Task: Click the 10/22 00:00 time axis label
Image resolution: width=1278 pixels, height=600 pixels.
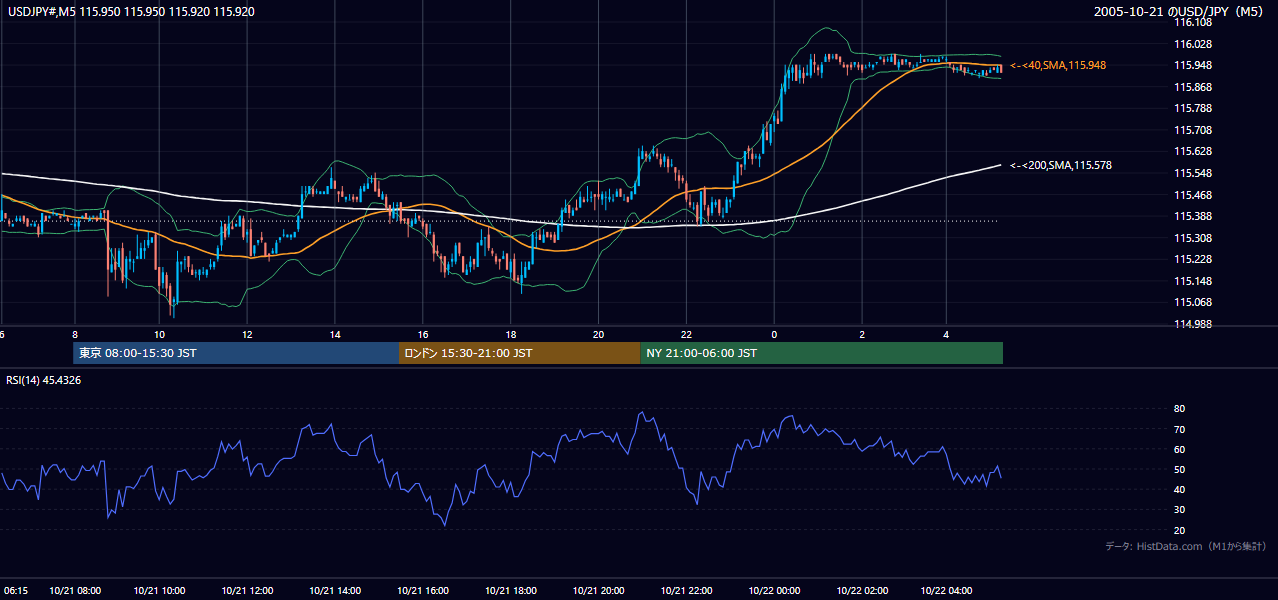Action: 773,591
